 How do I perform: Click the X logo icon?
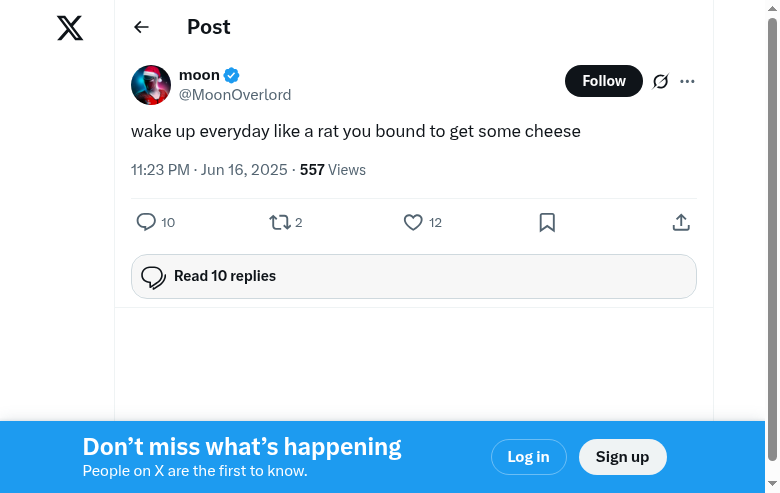pyautogui.click(x=70, y=28)
